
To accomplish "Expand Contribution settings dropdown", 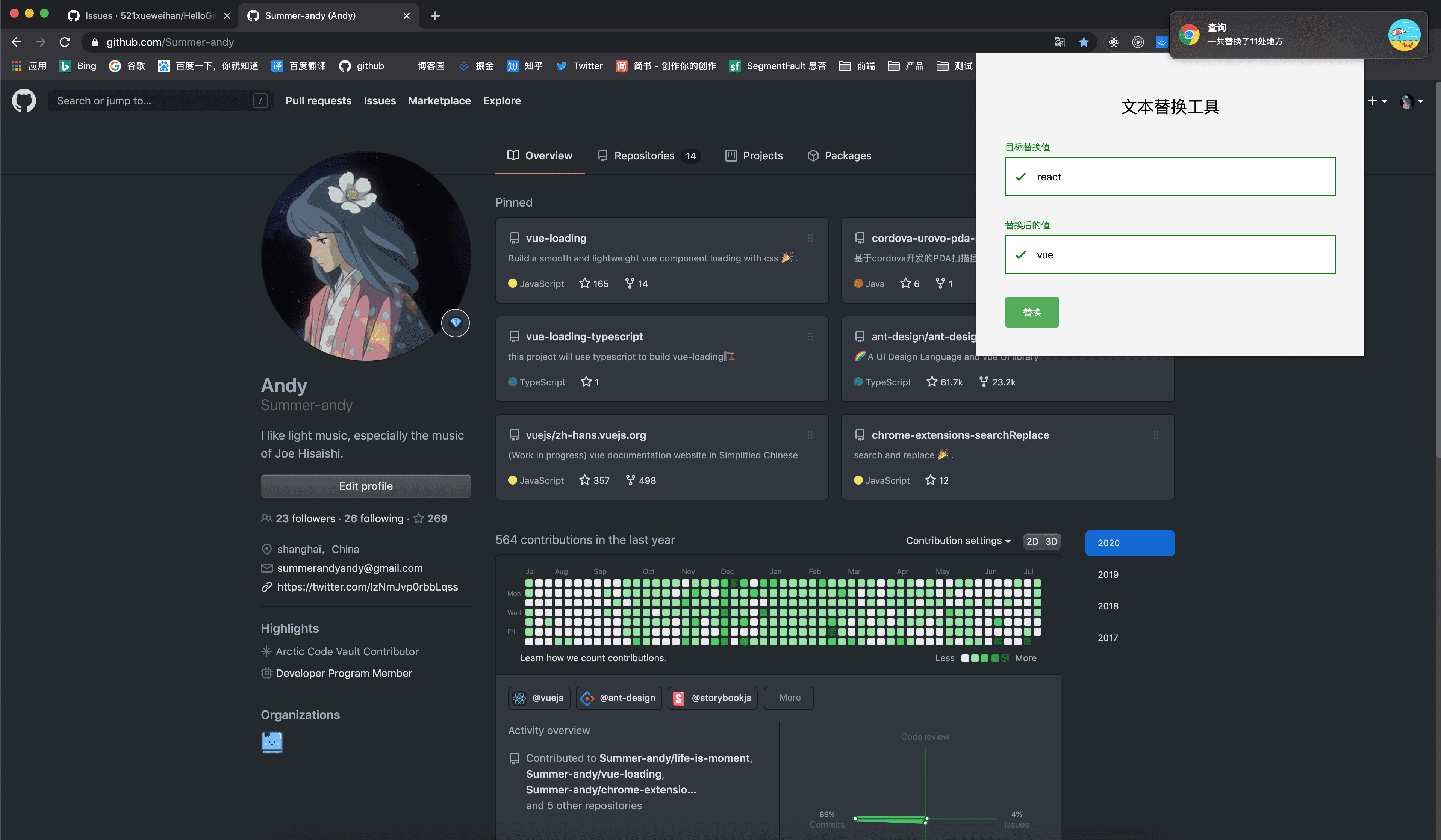I will click(958, 541).
